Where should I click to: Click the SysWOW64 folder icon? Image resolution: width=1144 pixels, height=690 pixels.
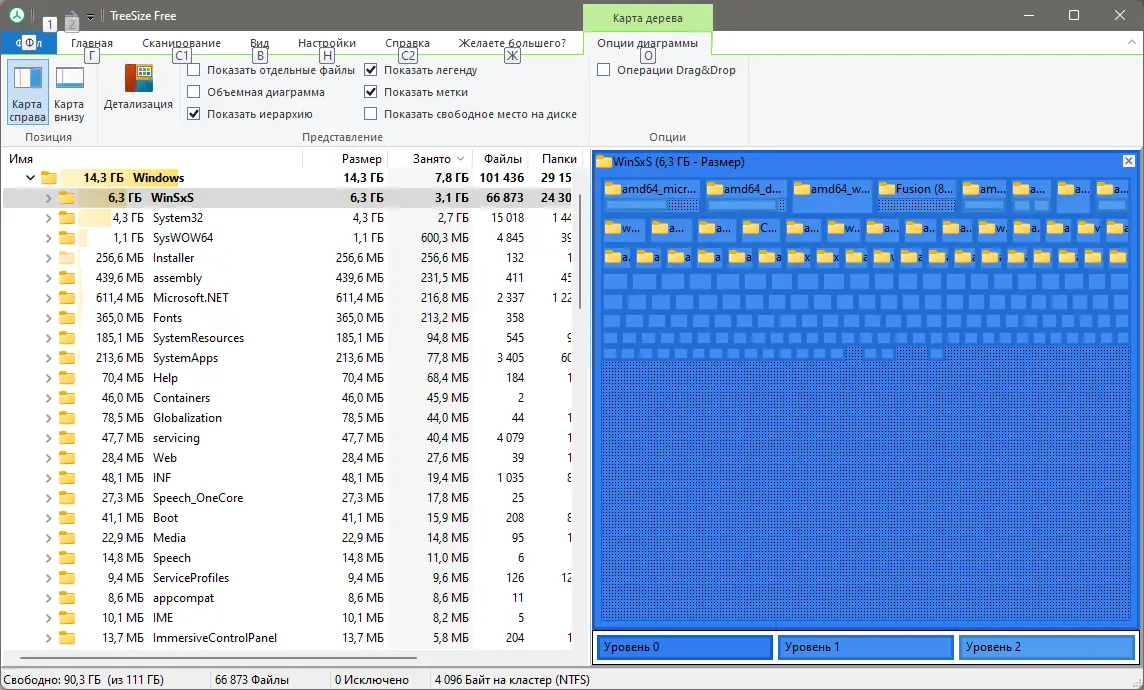pos(67,238)
